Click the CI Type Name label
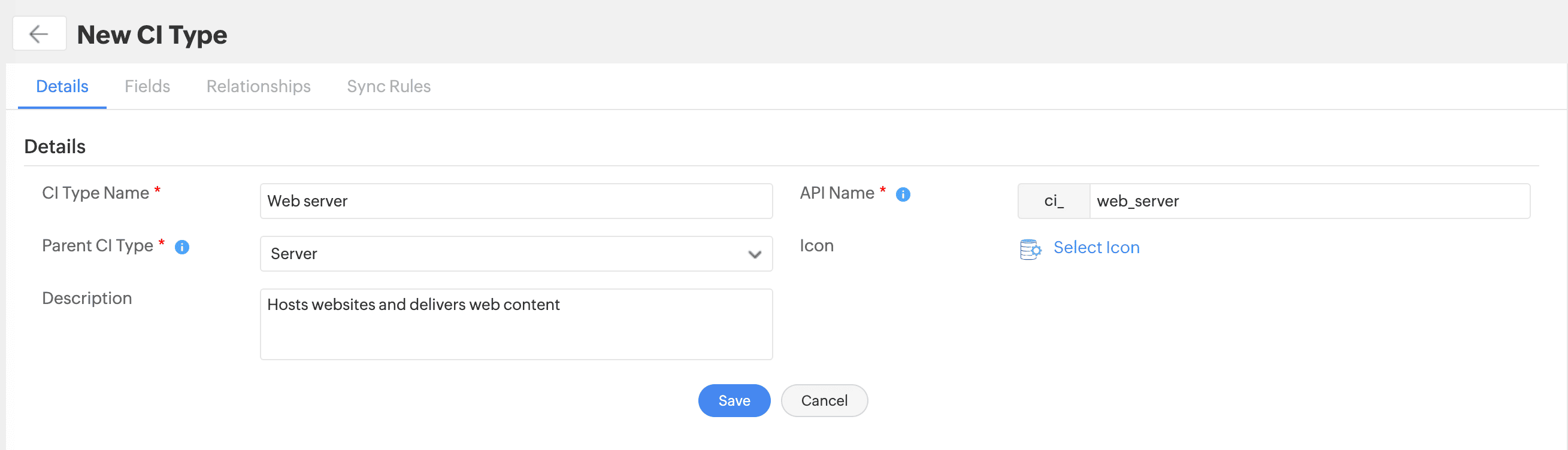This screenshot has width=1568, height=450. point(96,193)
